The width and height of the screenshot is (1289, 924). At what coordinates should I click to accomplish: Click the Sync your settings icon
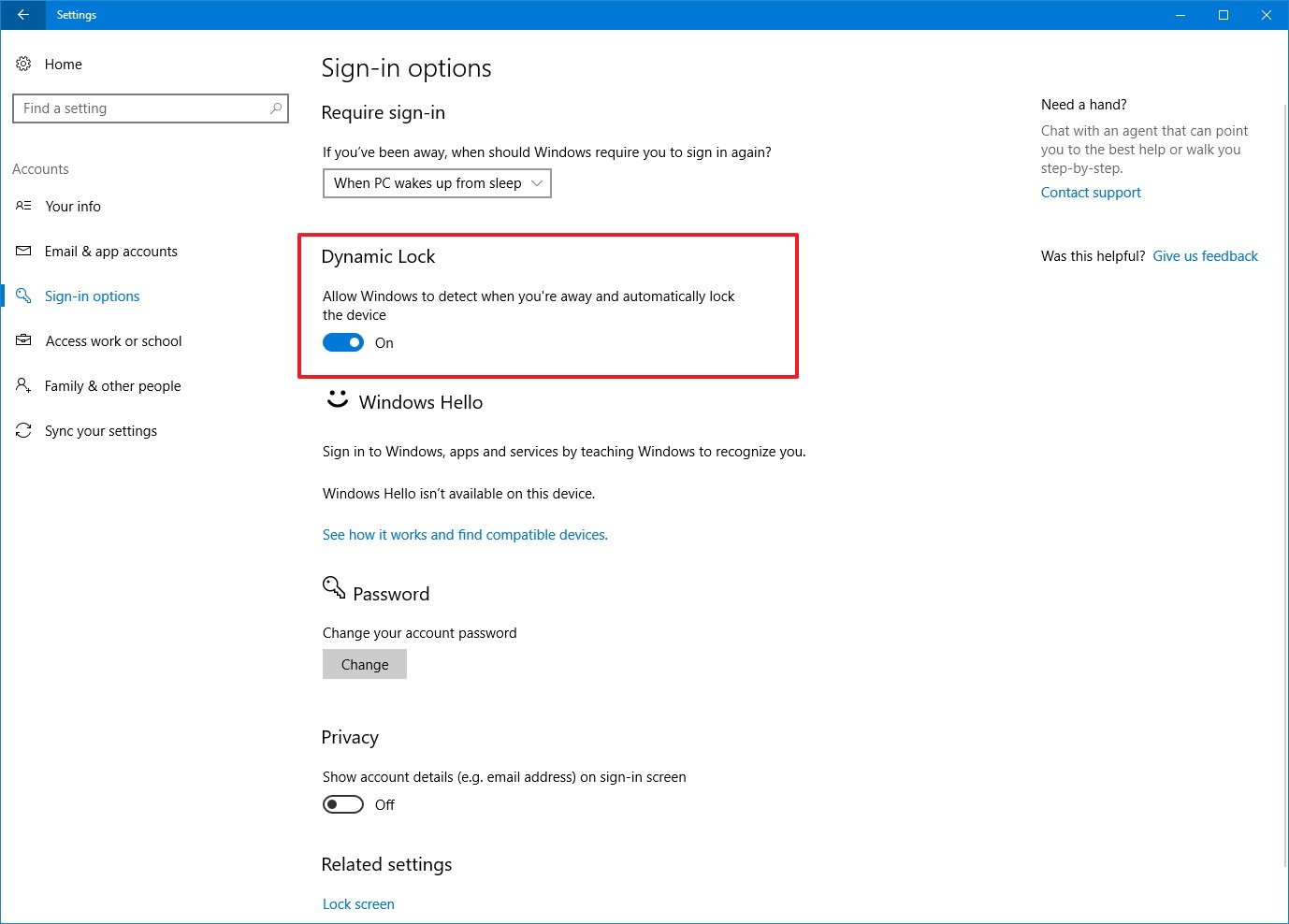[x=23, y=430]
